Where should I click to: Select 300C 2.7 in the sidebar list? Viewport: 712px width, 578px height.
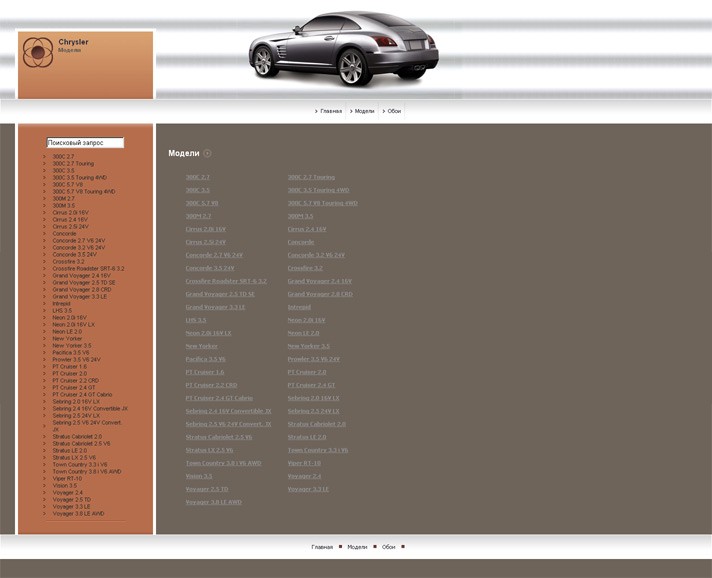point(63,156)
